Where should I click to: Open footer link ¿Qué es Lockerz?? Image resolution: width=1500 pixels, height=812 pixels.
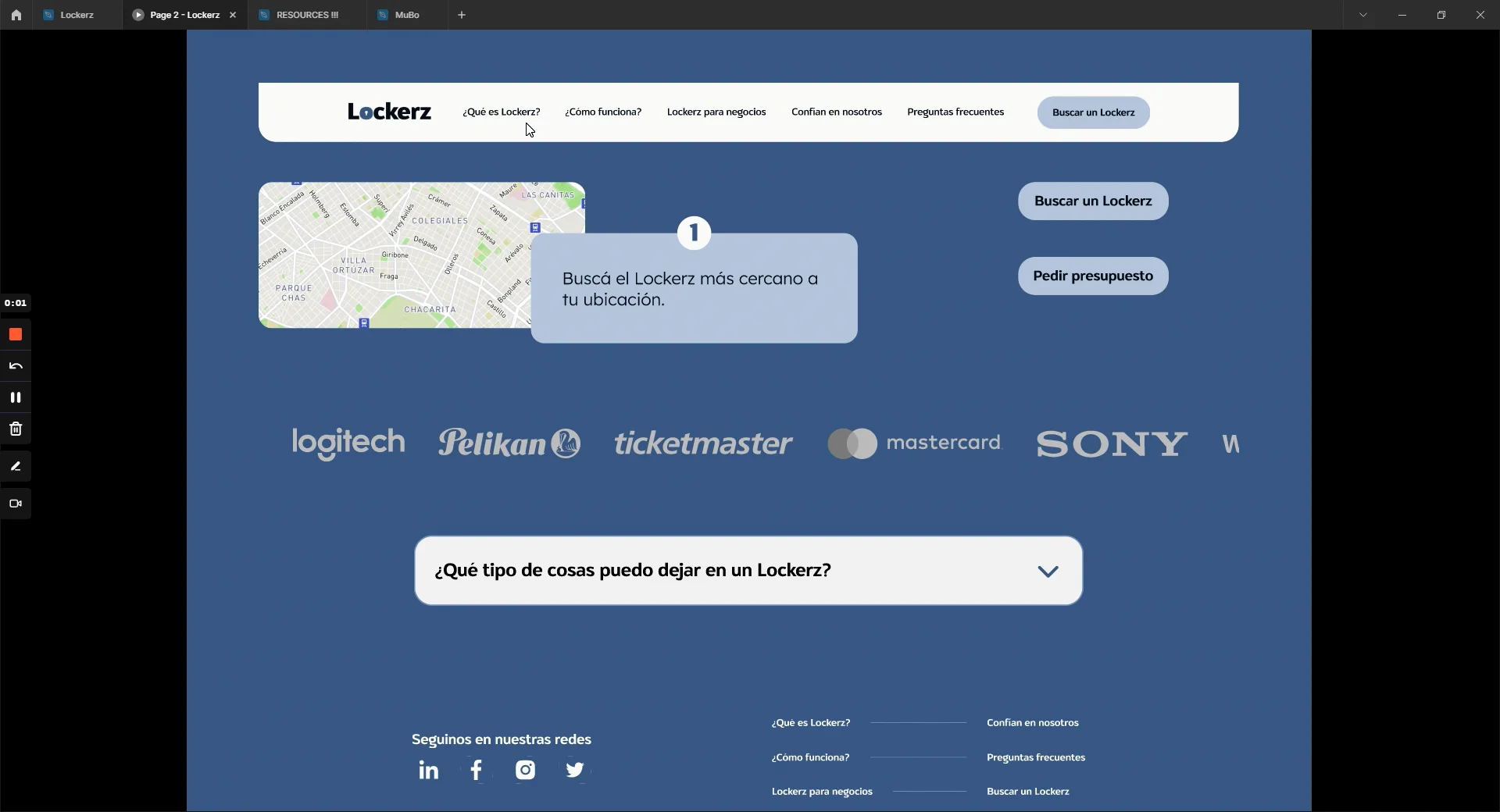tap(811, 723)
